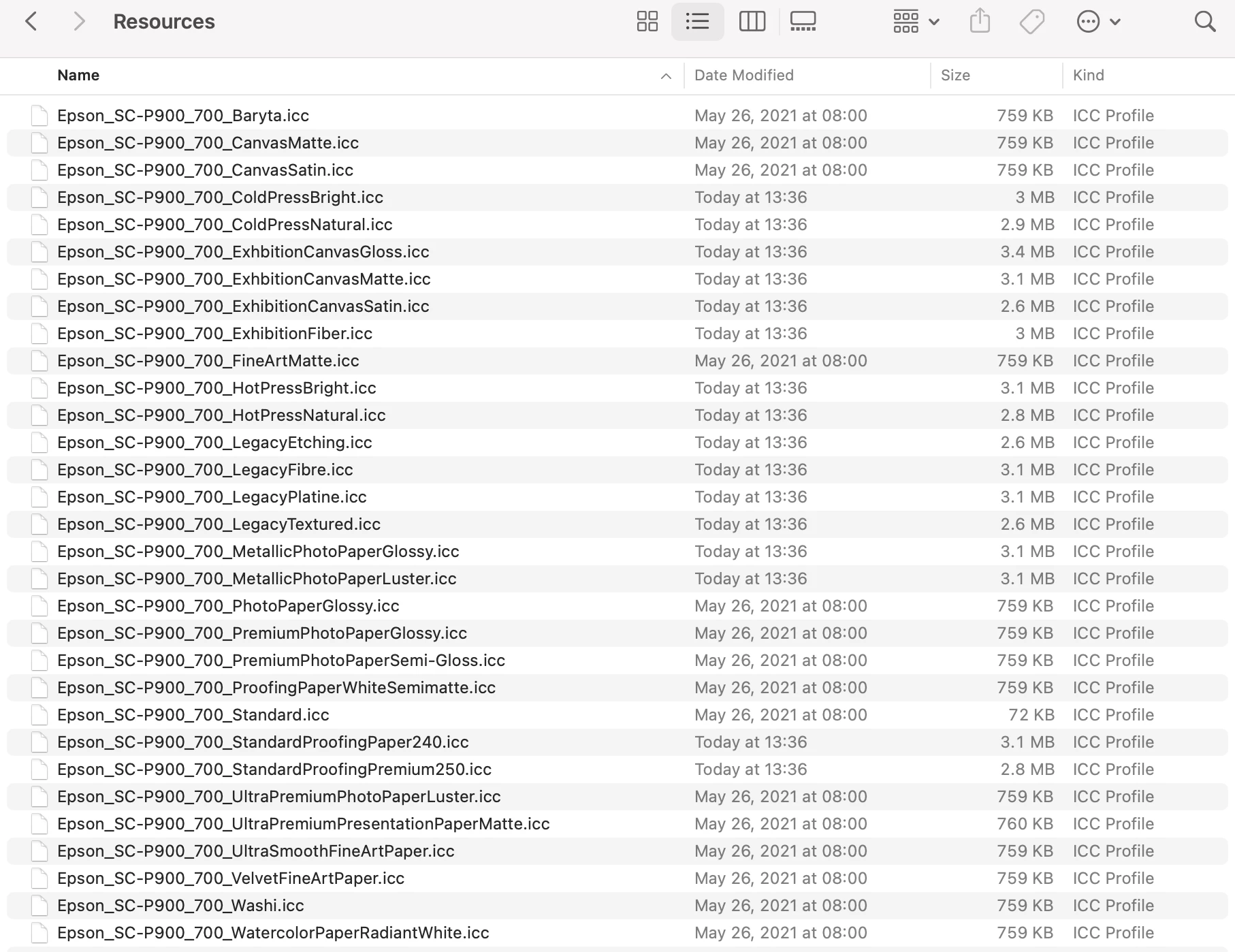Select Epson_SC-P900_700_HotPressNatural.icc

[x=617, y=415]
